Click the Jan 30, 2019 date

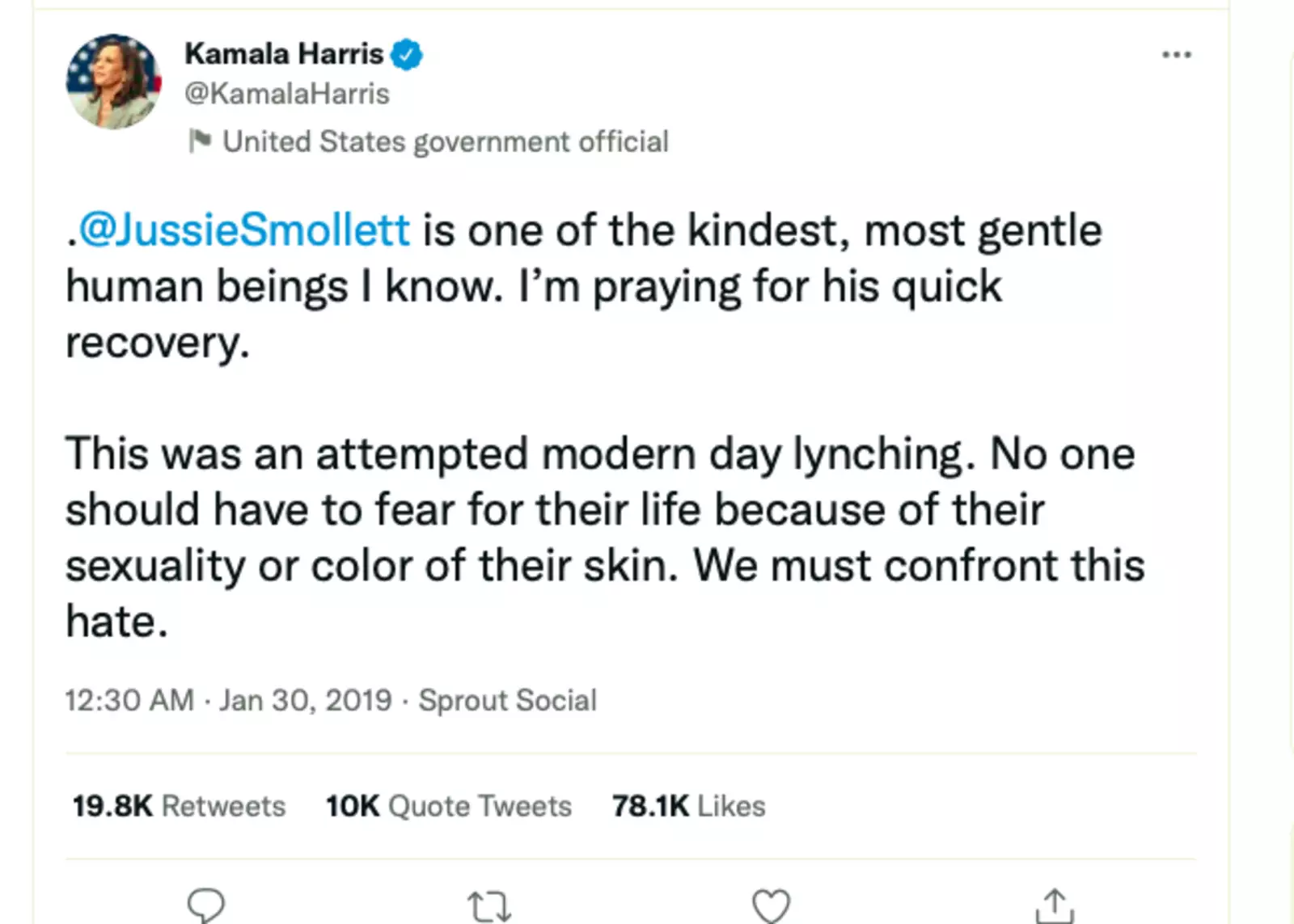coord(306,700)
